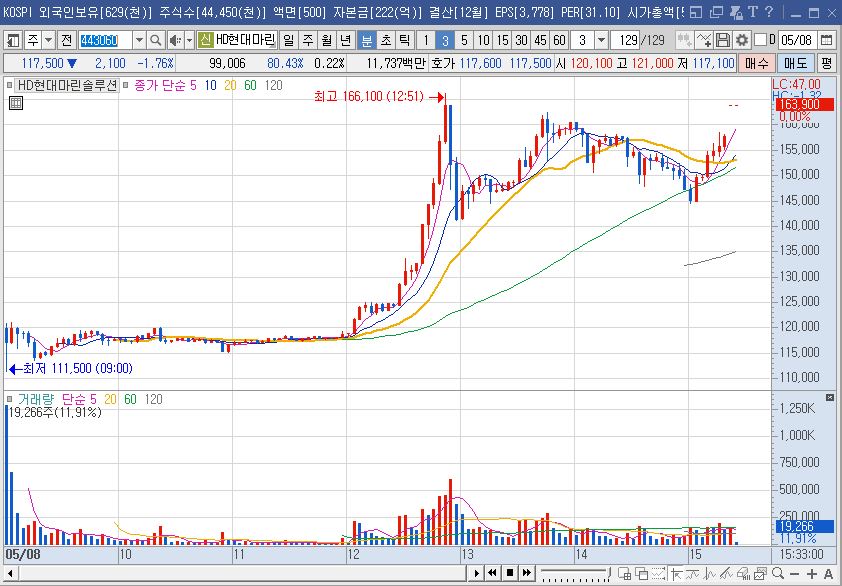Toggle the HD현대마린솔루션 series legend marker
Viewport: 842px width, 586px height.
pyautogui.click(x=9, y=85)
